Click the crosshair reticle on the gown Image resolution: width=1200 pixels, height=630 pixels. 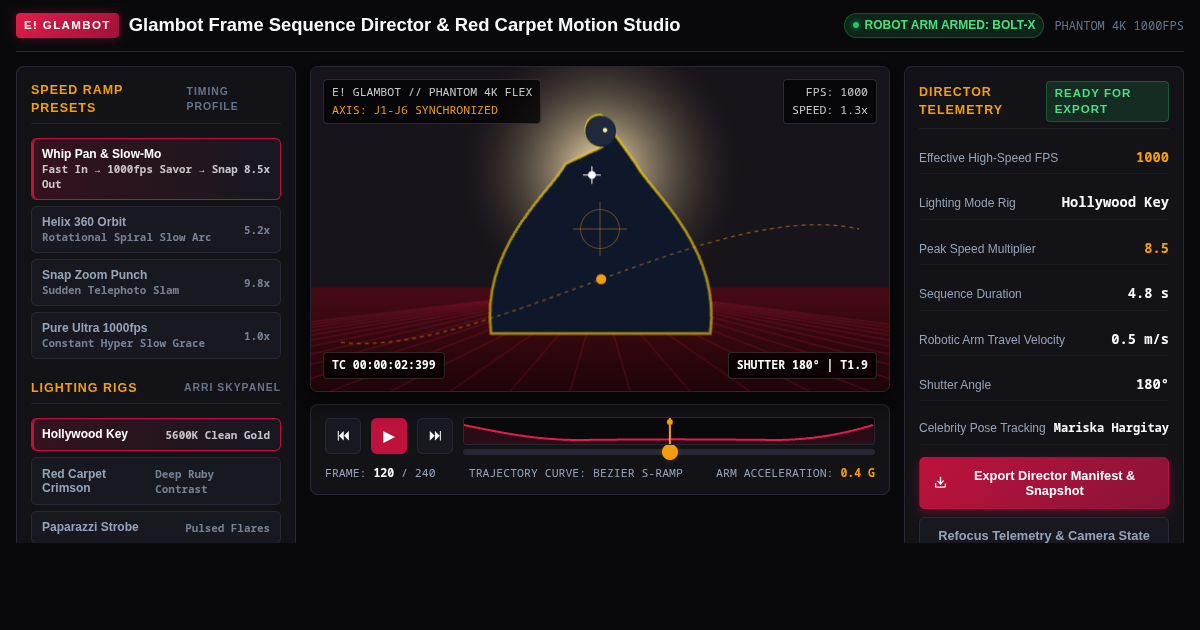point(600,229)
